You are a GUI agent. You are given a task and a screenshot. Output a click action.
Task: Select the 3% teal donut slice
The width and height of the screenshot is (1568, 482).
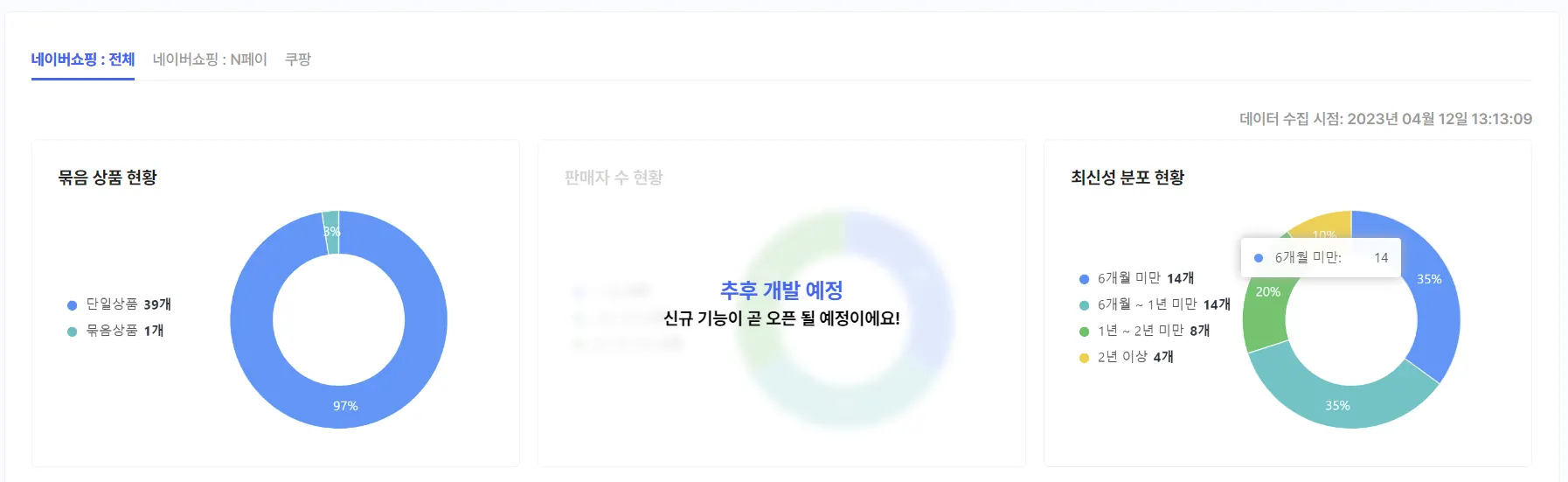[x=330, y=232]
